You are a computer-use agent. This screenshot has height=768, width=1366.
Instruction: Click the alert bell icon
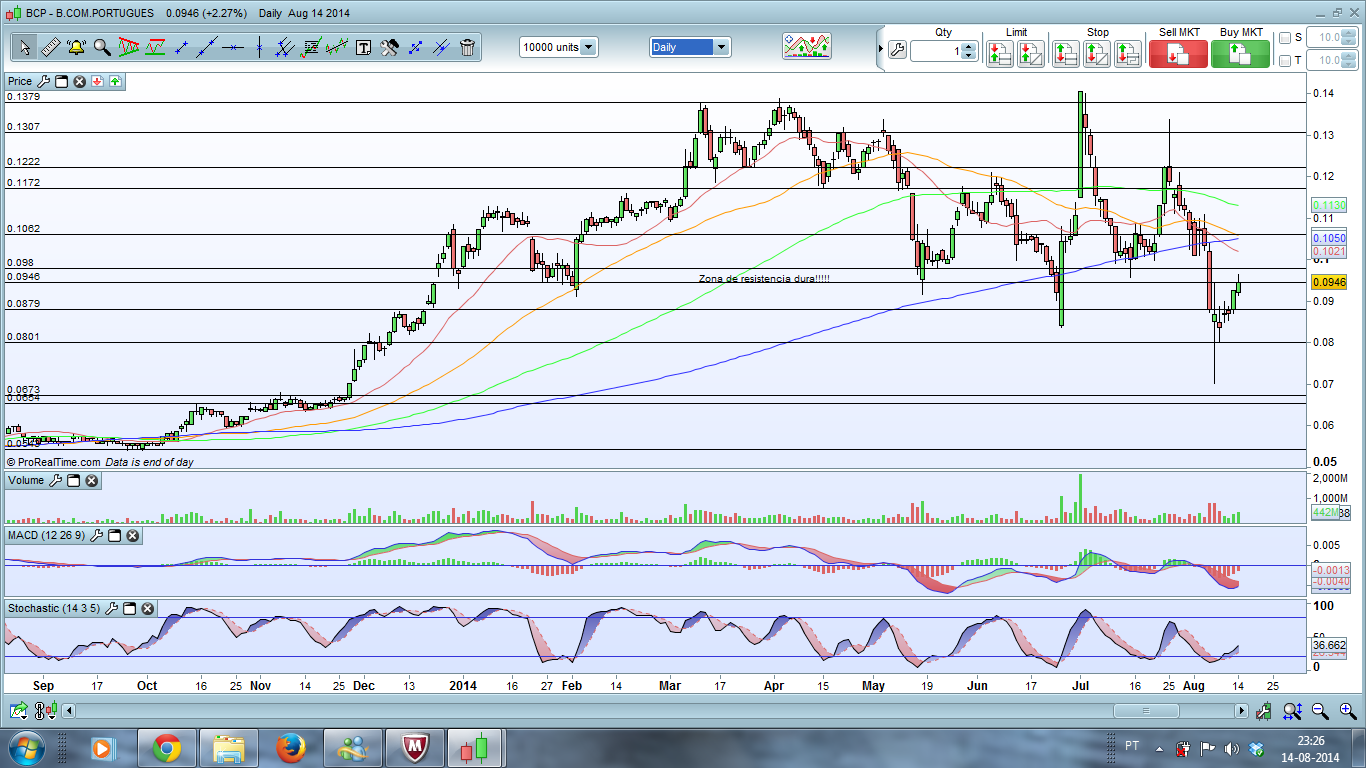[x=75, y=47]
